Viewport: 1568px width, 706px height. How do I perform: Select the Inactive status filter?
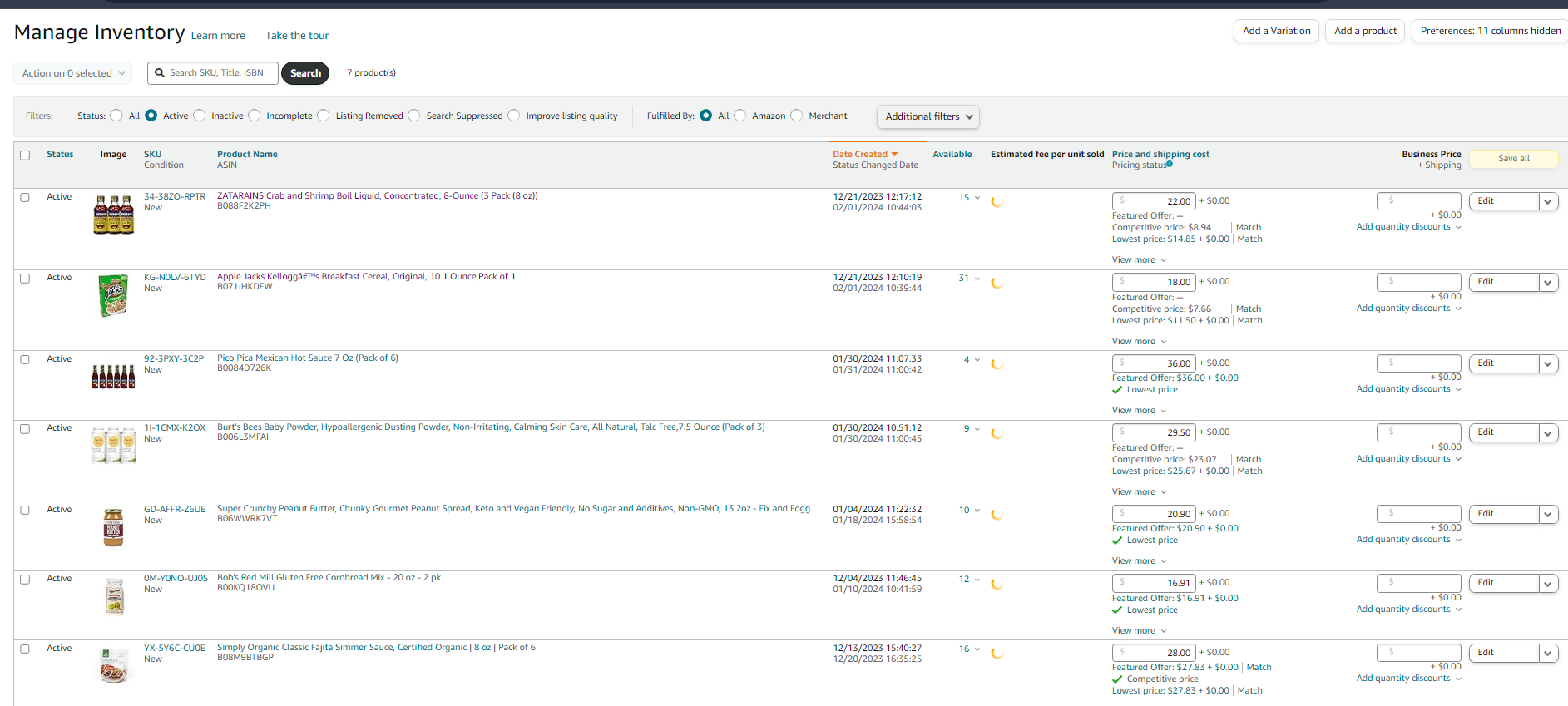coord(200,116)
